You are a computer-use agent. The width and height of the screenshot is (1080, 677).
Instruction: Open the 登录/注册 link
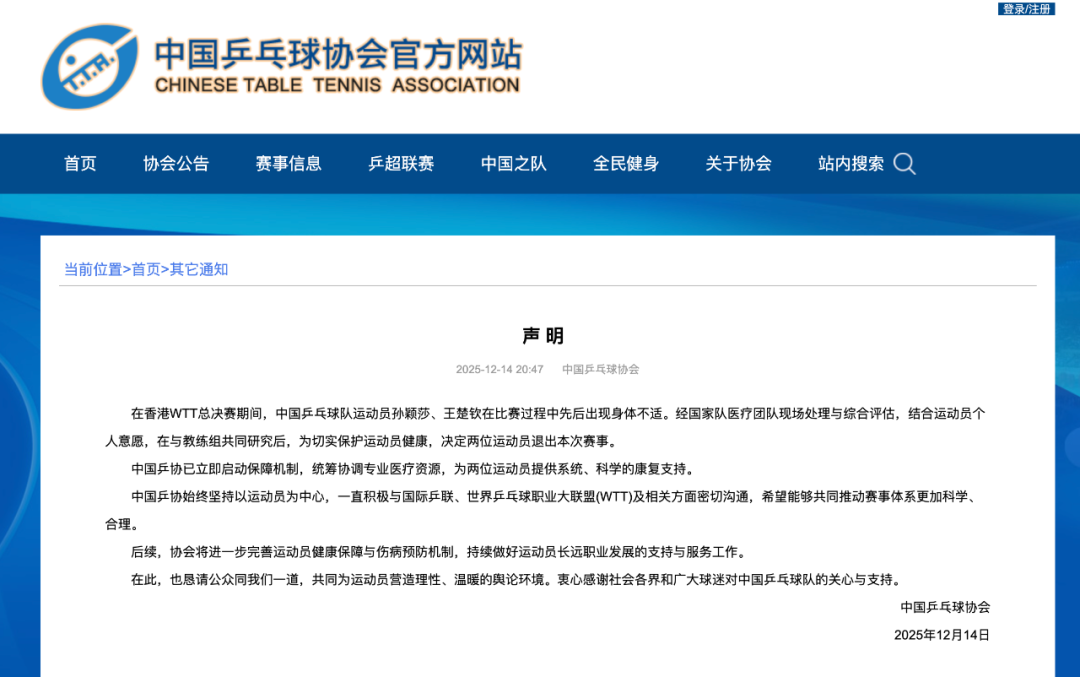click(1026, 9)
